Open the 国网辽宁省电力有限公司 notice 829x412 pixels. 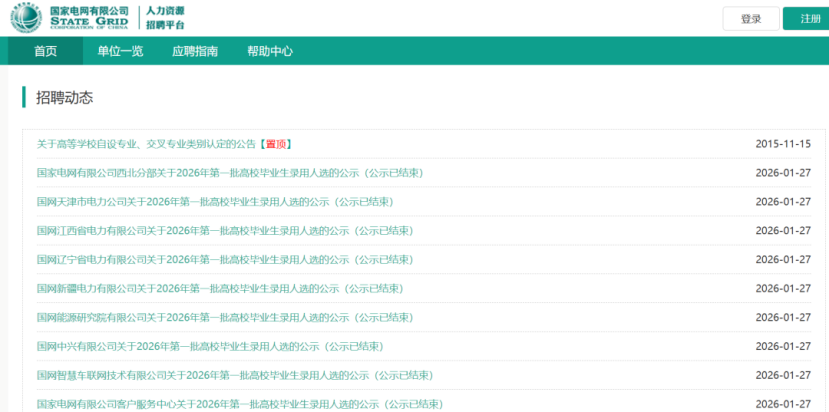(225, 260)
